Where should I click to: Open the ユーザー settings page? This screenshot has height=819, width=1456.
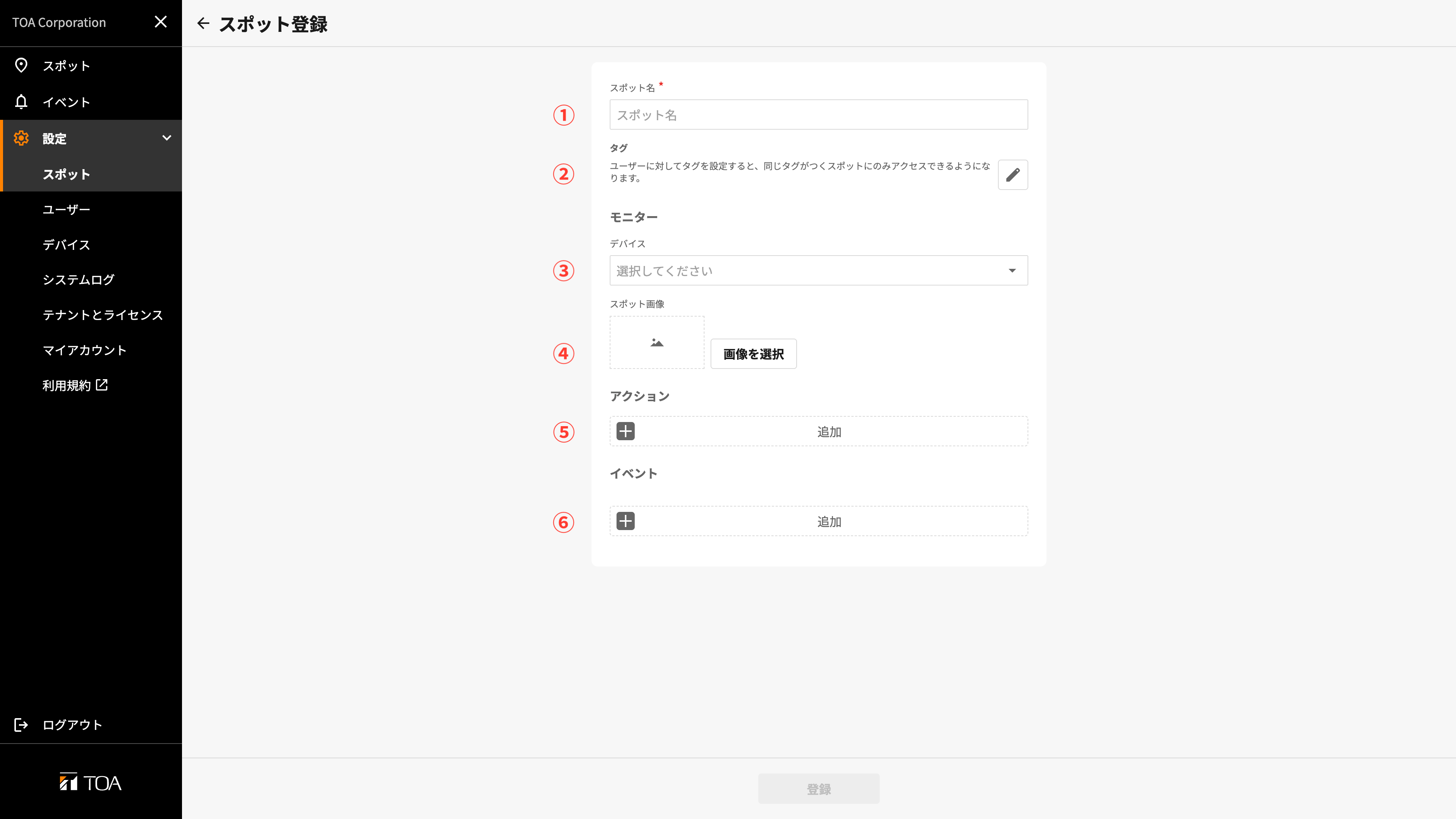66,210
